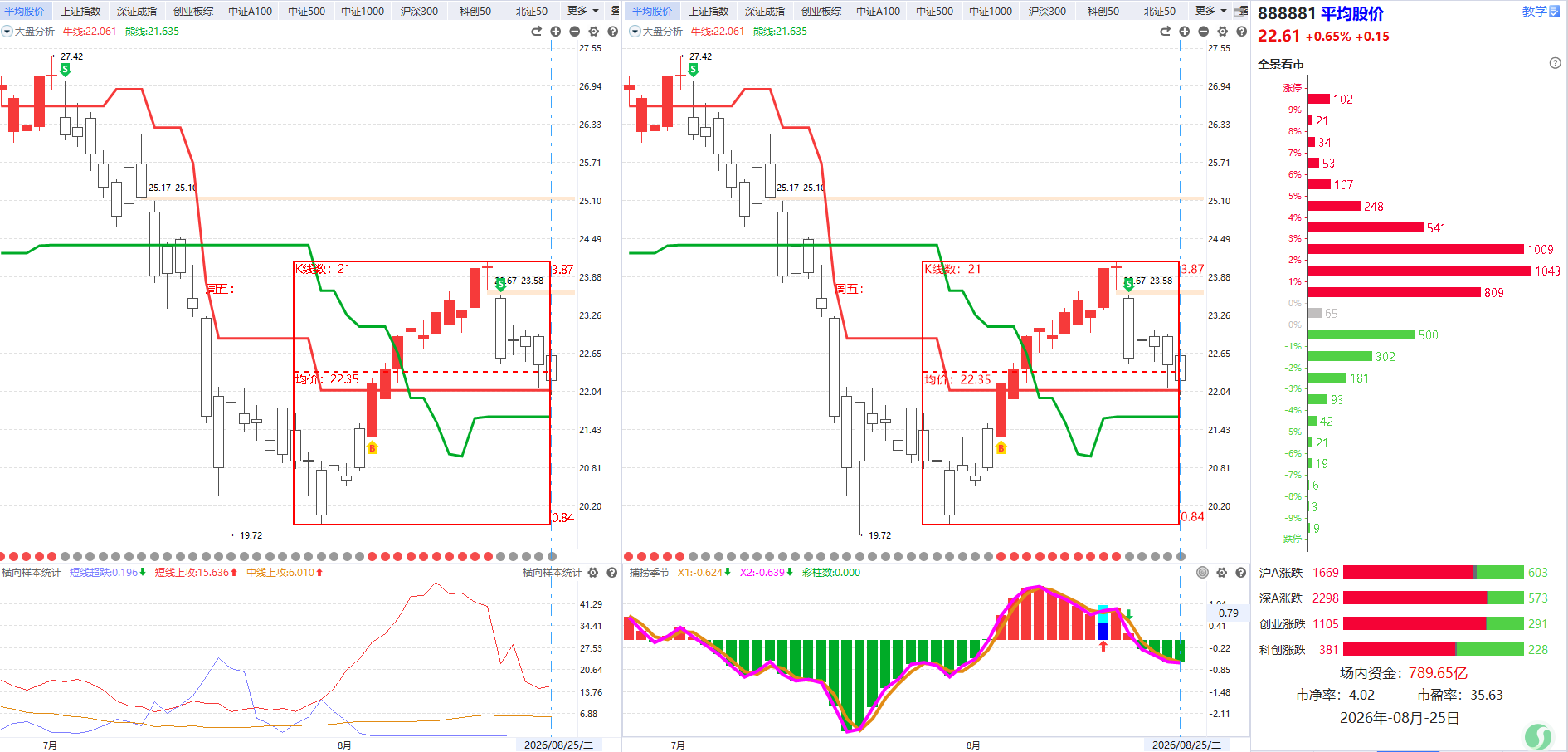Viewport: 1568px width, 752px height.
Task: Open the left chart's 更多 dropdown
Action: (582, 11)
